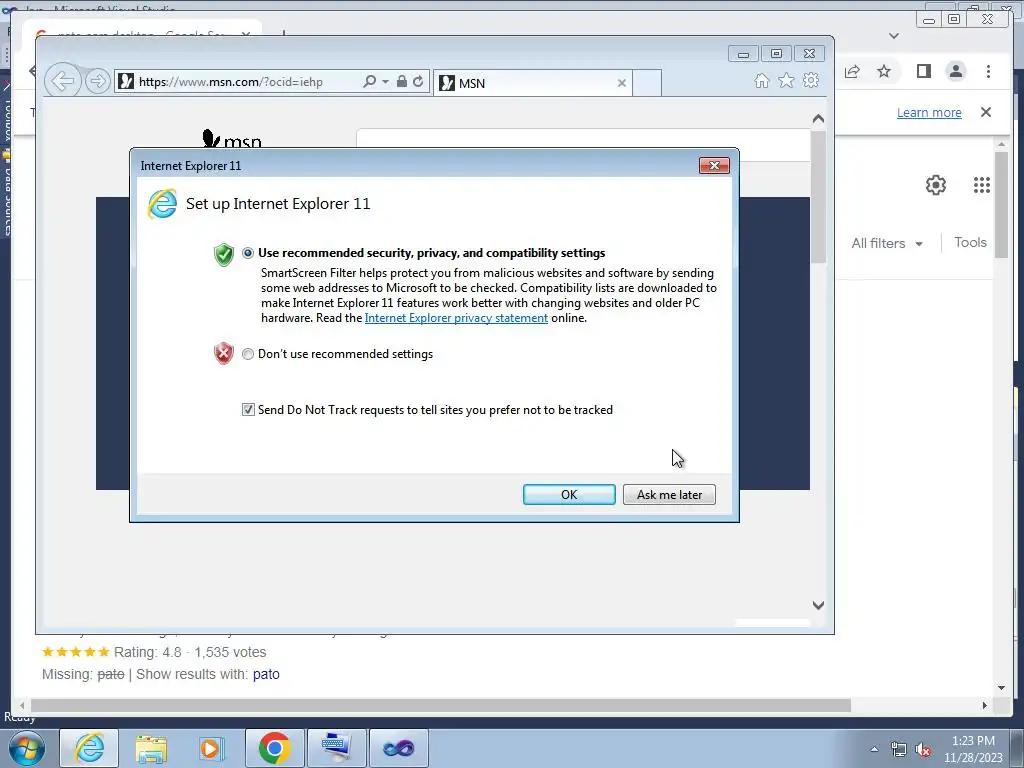Screen dimensions: 1024x768
Task: Refresh the MSN page in Internet Explorer
Action: (x=418, y=82)
